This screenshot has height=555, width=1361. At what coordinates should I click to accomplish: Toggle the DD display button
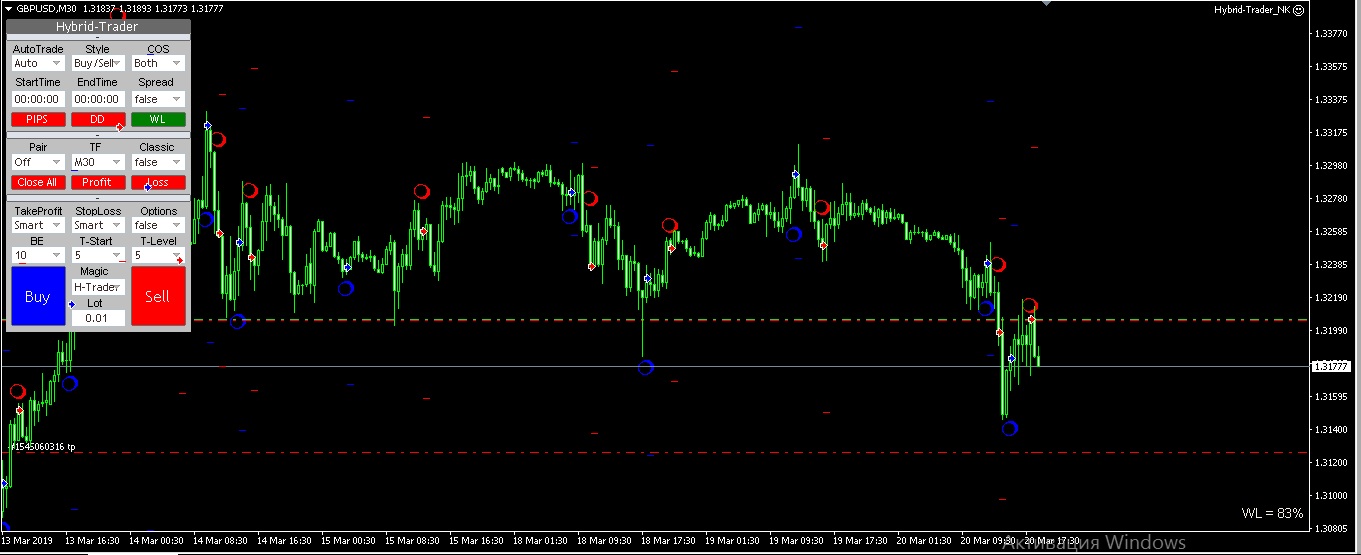coord(98,119)
